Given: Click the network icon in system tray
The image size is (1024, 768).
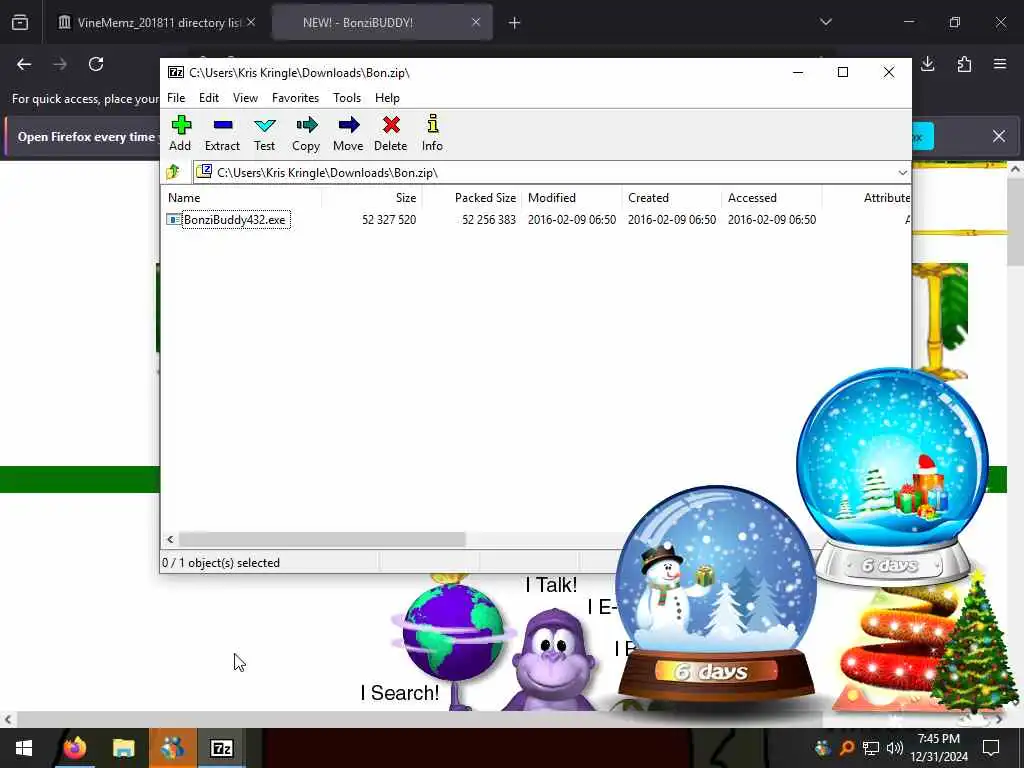Looking at the screenshot, I should tap(871, 748).
